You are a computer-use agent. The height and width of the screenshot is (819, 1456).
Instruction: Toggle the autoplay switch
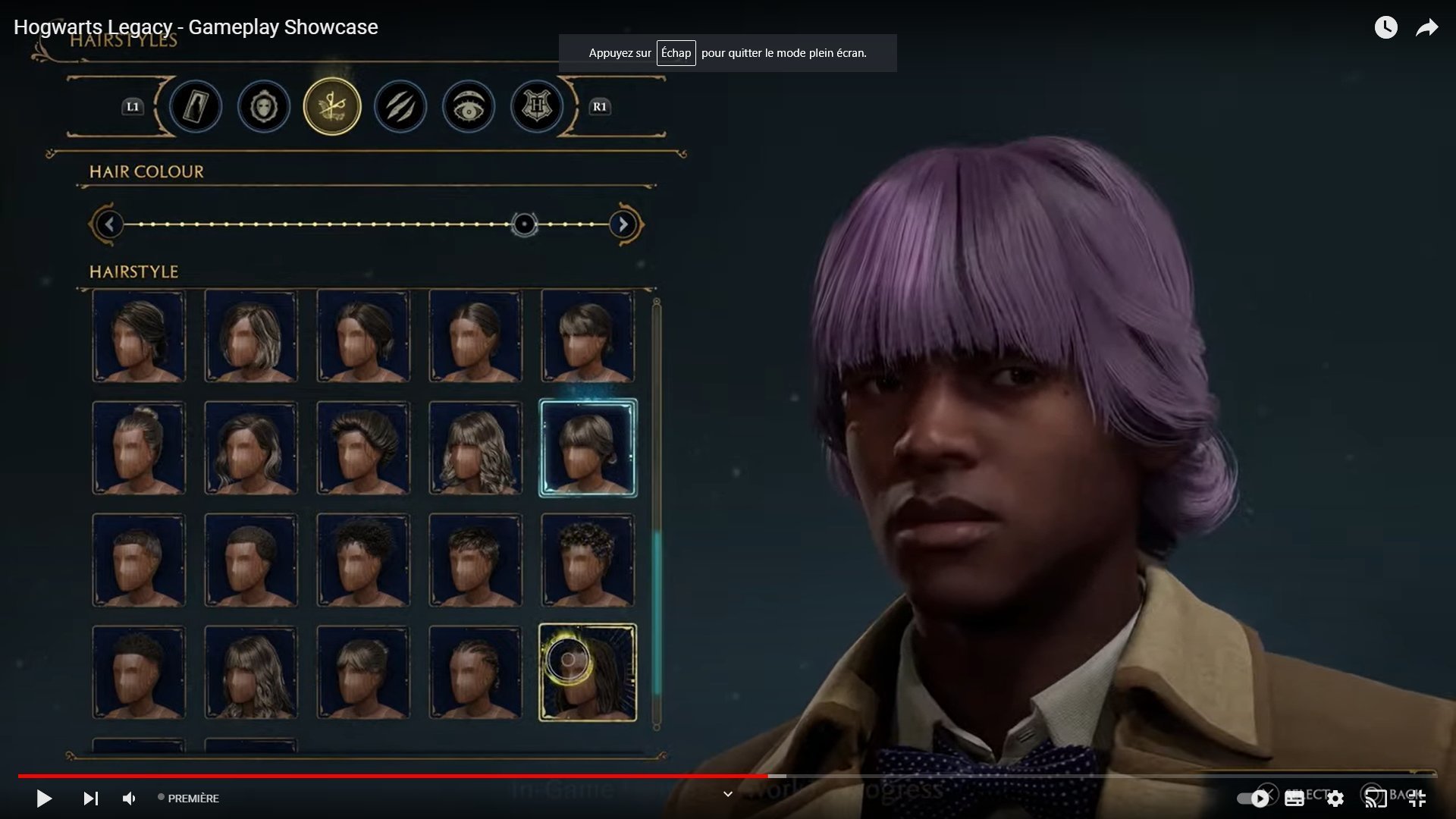pyautogui.click(x=1253, y=798)
